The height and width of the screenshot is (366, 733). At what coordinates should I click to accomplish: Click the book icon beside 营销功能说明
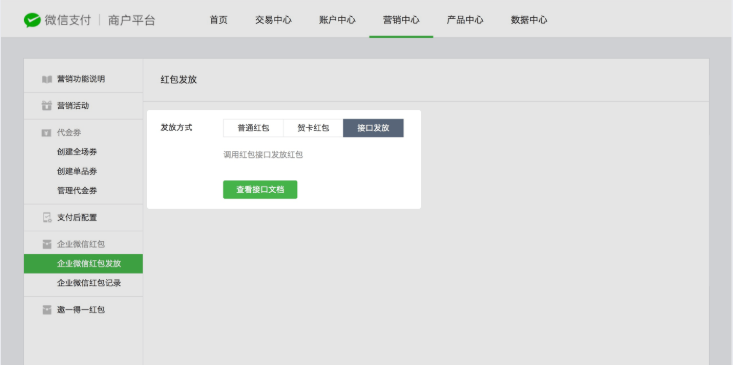[x=47, y=79]
